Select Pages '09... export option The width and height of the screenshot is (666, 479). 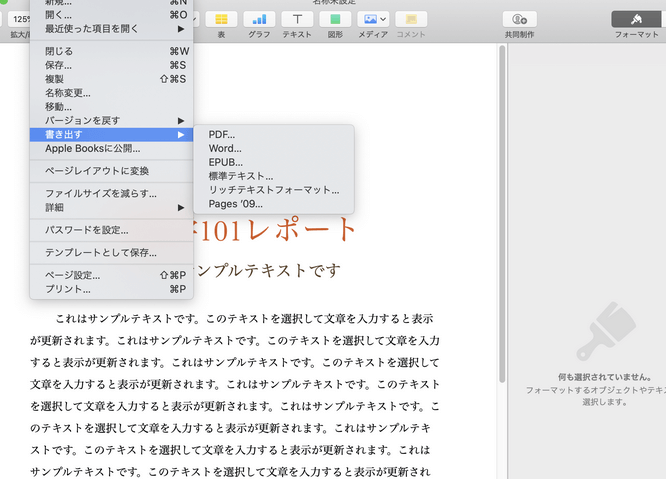236,204
